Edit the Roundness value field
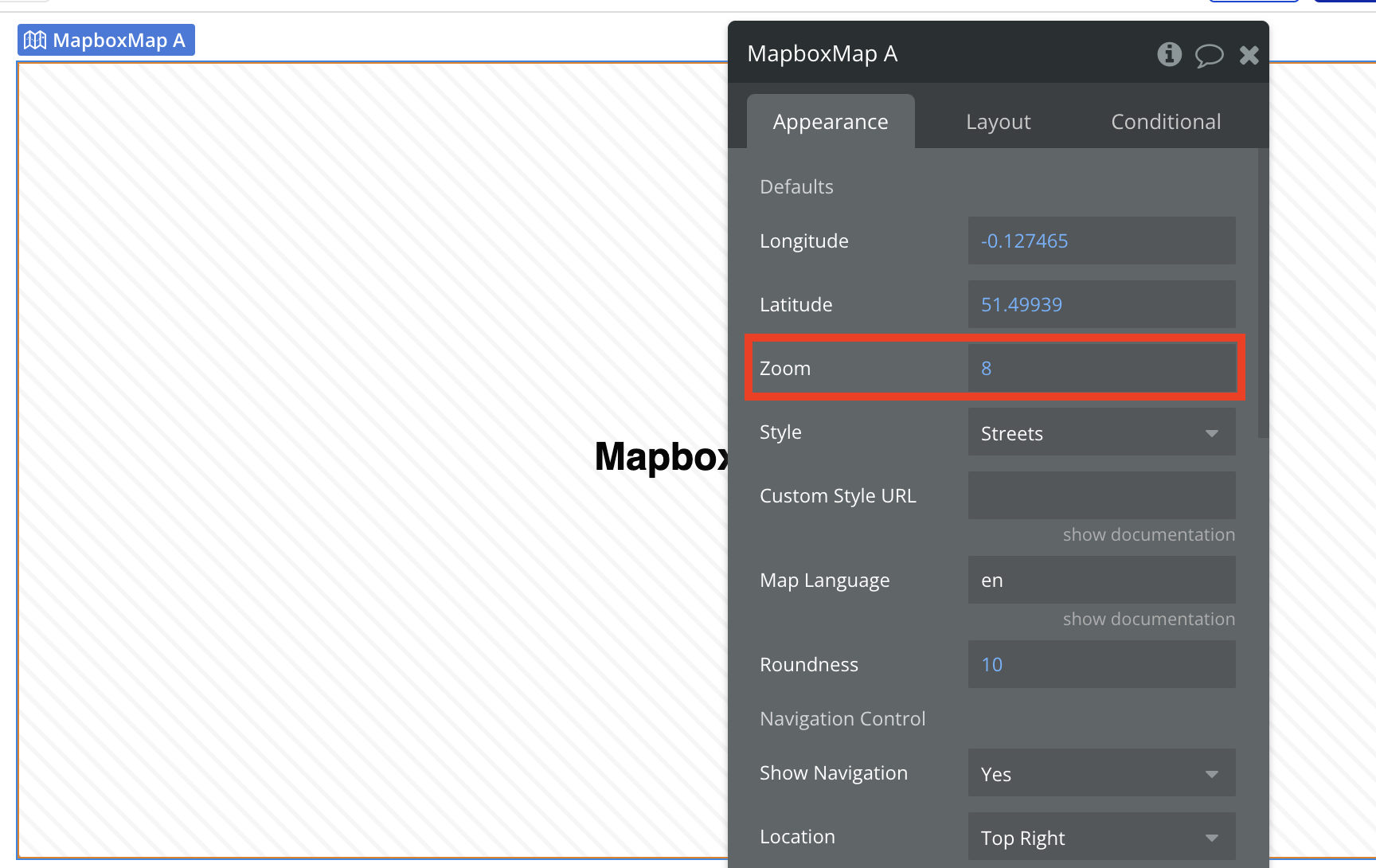This screenshot has width=1376, height=868. point(1101,665)
